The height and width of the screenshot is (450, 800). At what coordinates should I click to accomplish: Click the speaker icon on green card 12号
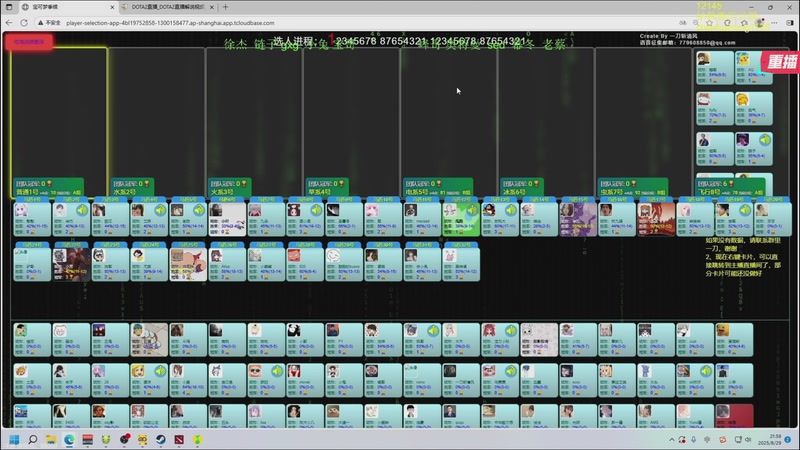point(472,210)
